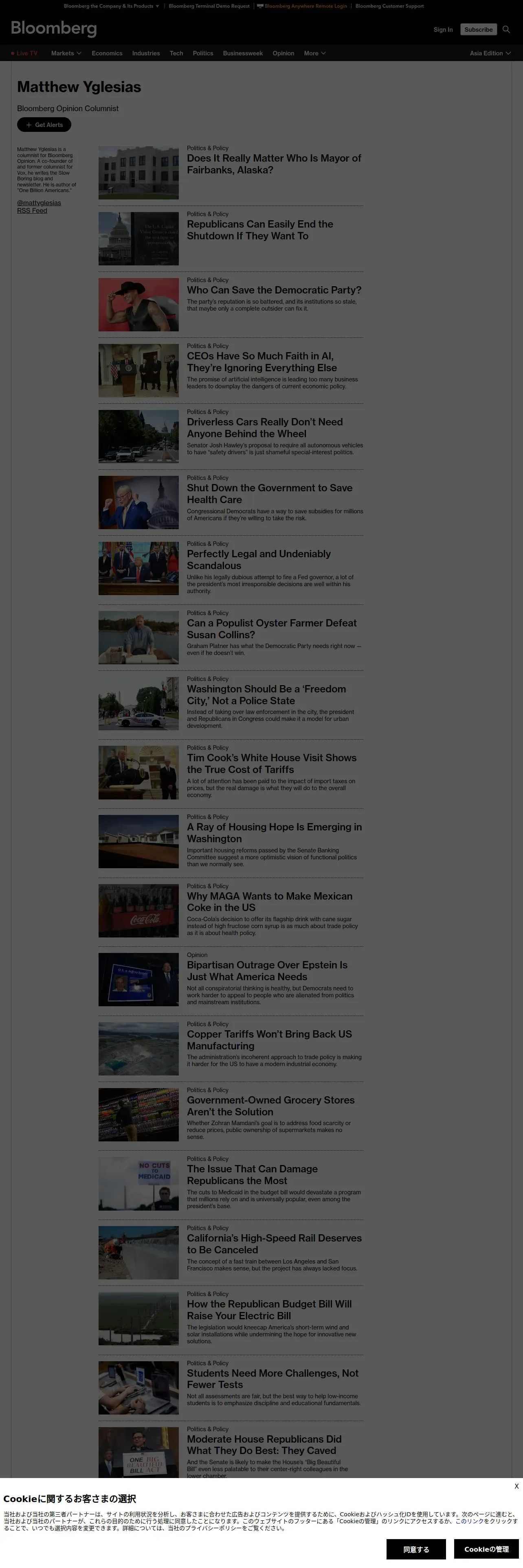Go to the Politics section

(x=203, y=54)
